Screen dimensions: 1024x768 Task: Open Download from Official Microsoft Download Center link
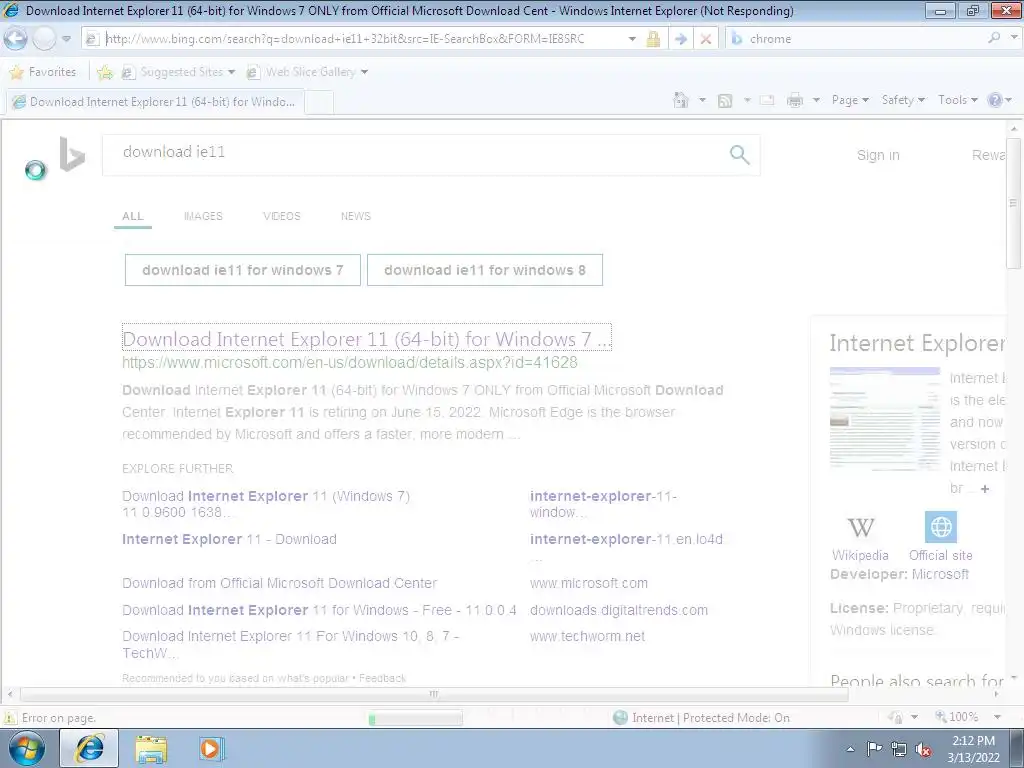[x=280, y=583]
